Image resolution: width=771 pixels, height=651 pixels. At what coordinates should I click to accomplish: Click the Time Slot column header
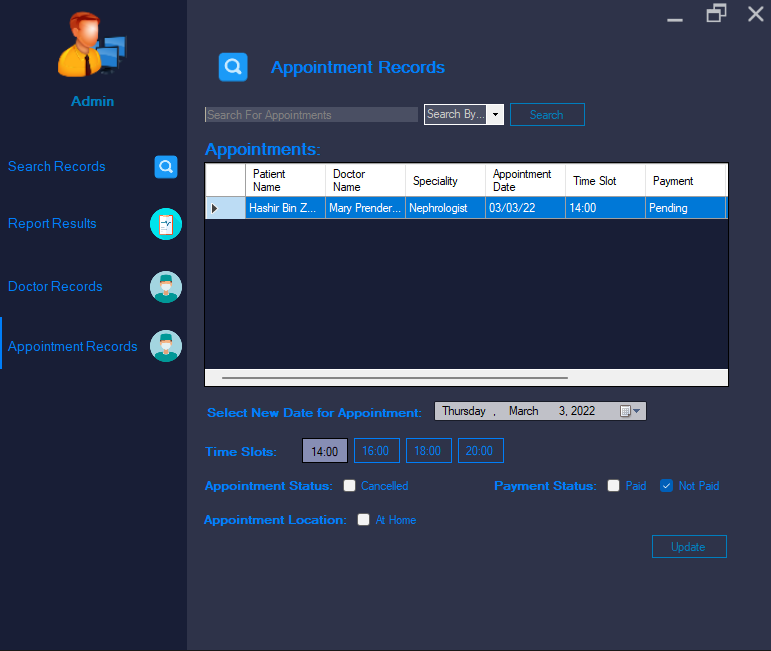tap(606, 180)
